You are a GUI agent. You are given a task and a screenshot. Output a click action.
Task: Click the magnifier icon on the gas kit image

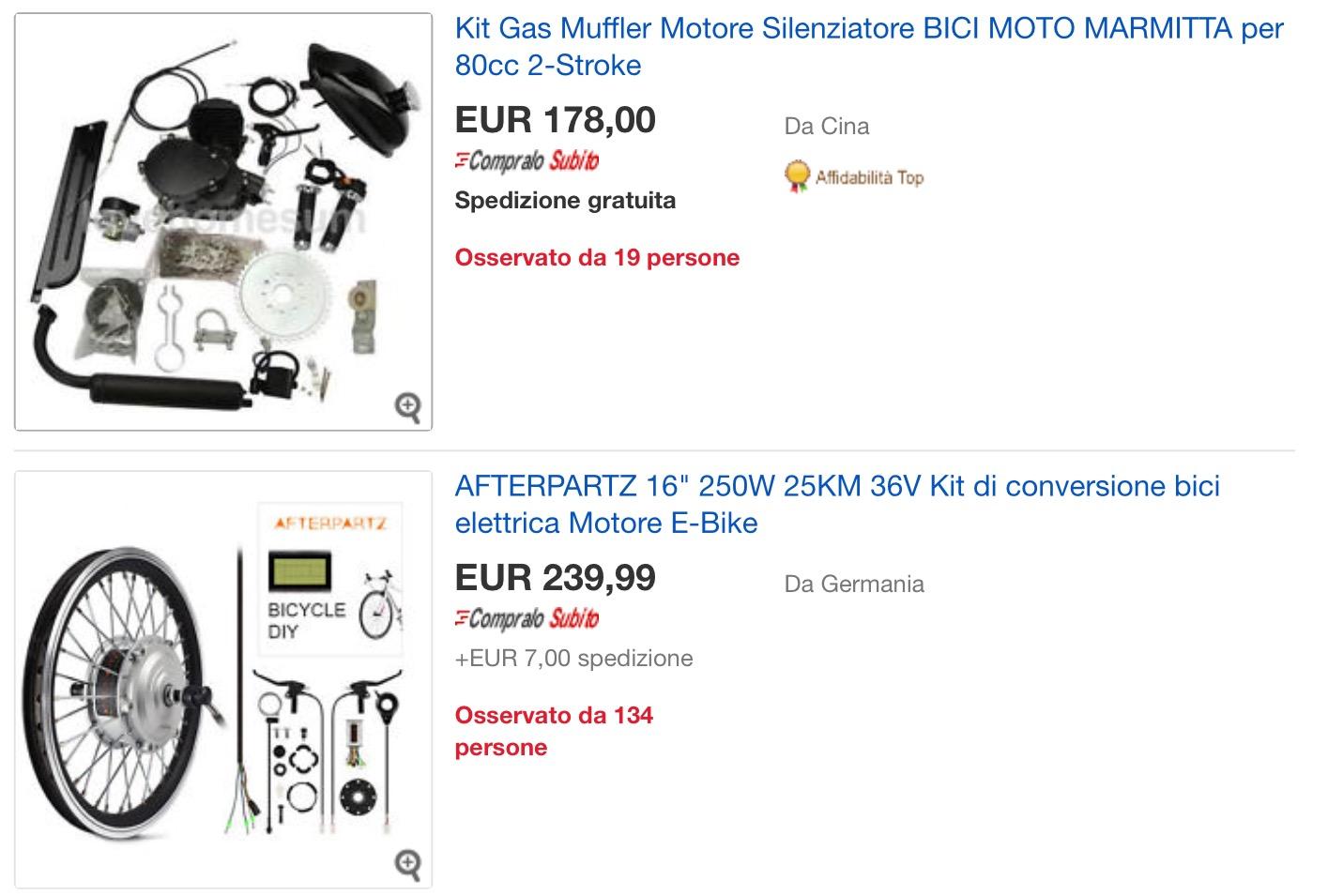[407, 407]
